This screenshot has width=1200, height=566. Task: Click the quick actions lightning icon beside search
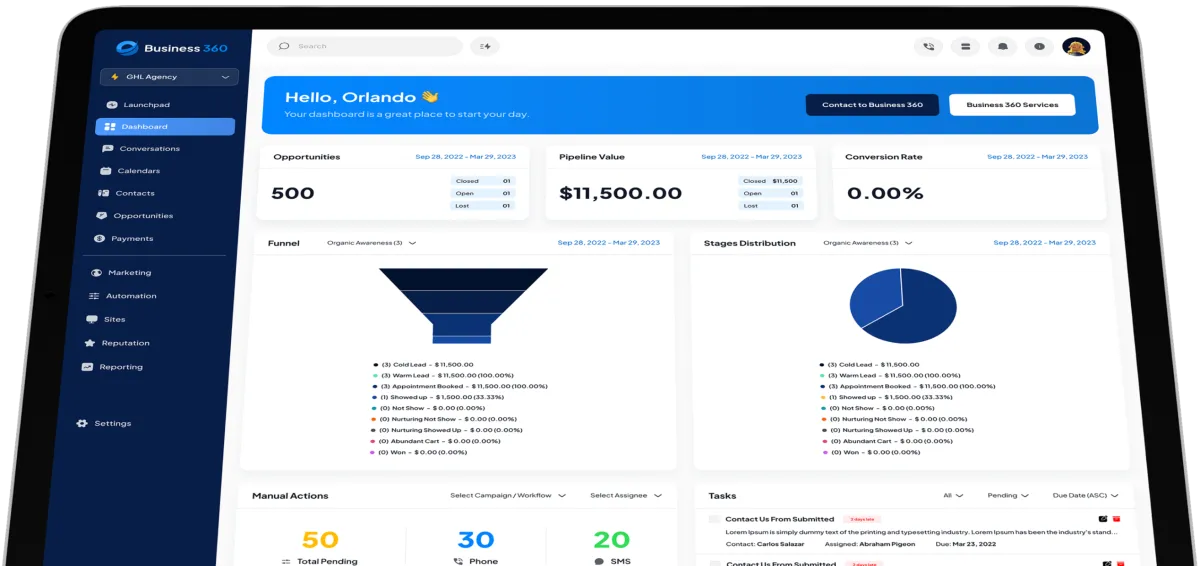click(485, 46)
